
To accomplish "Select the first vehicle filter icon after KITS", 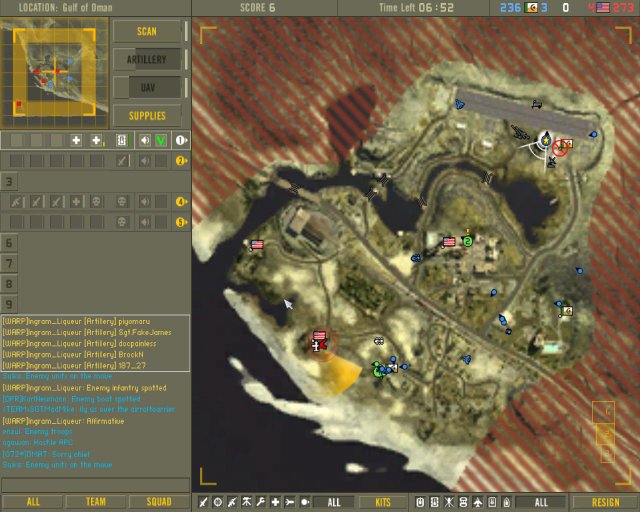I will [420, 502].
